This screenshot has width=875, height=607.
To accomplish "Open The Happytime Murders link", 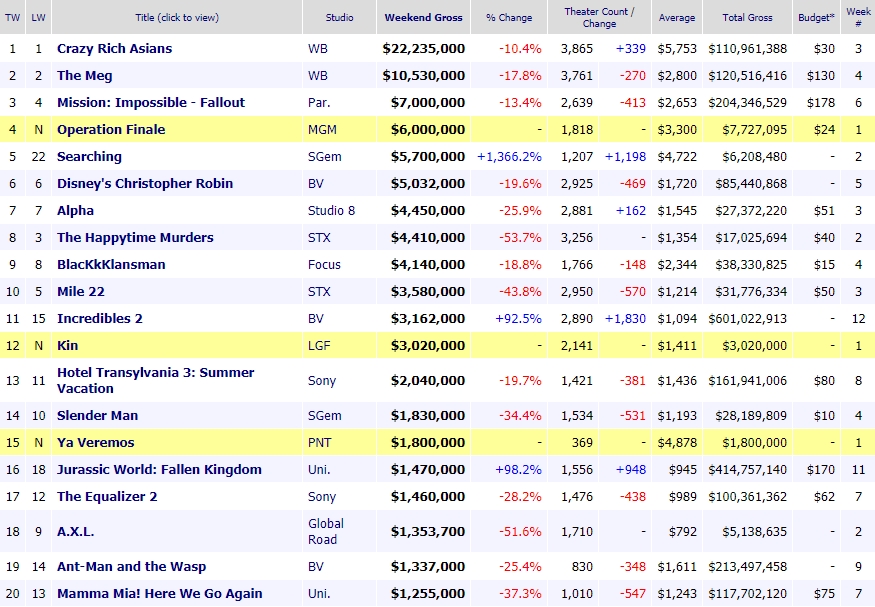I will 135,238.
